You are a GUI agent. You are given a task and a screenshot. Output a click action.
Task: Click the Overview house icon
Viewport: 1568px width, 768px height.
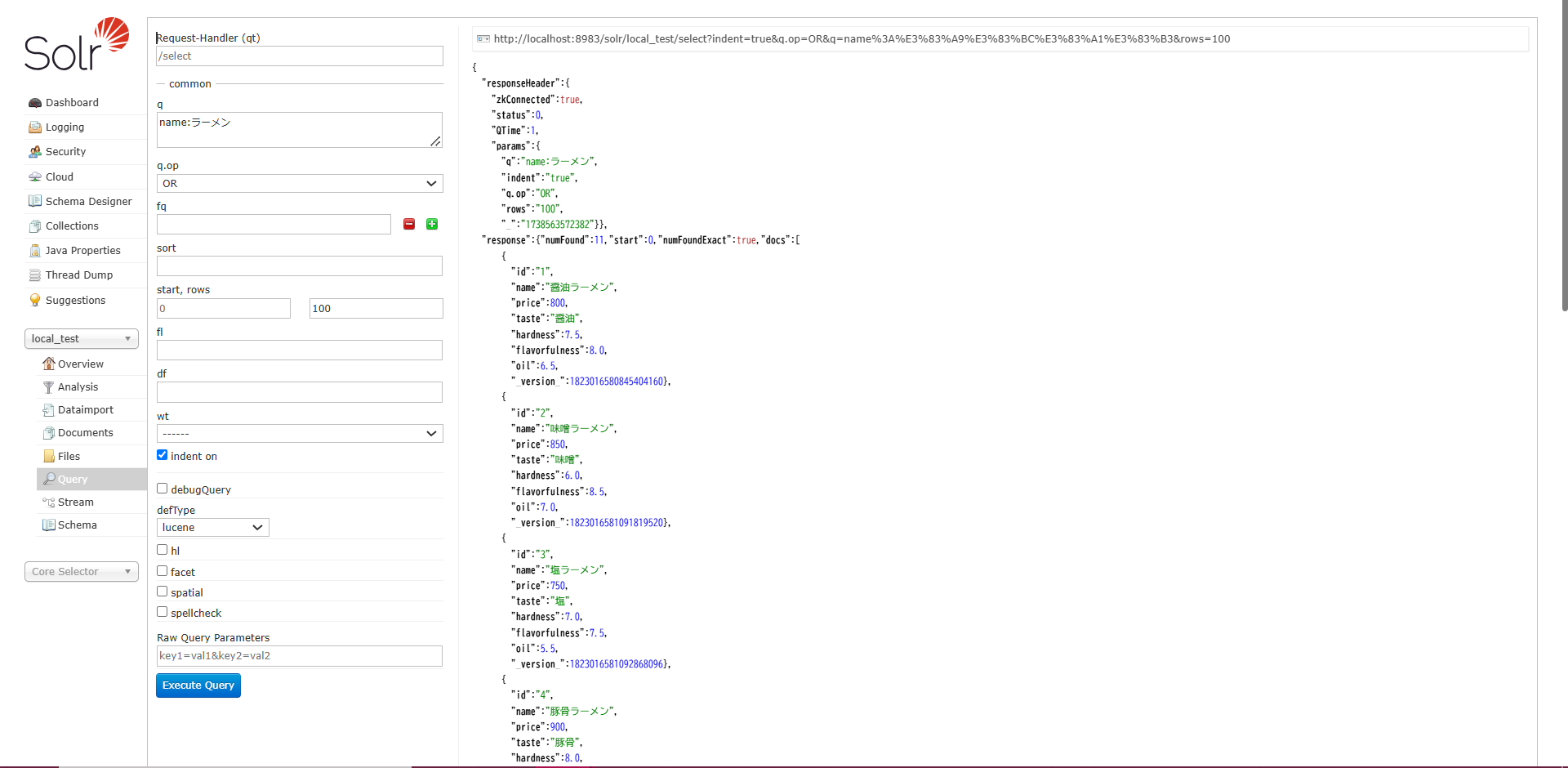pos(49,364)
